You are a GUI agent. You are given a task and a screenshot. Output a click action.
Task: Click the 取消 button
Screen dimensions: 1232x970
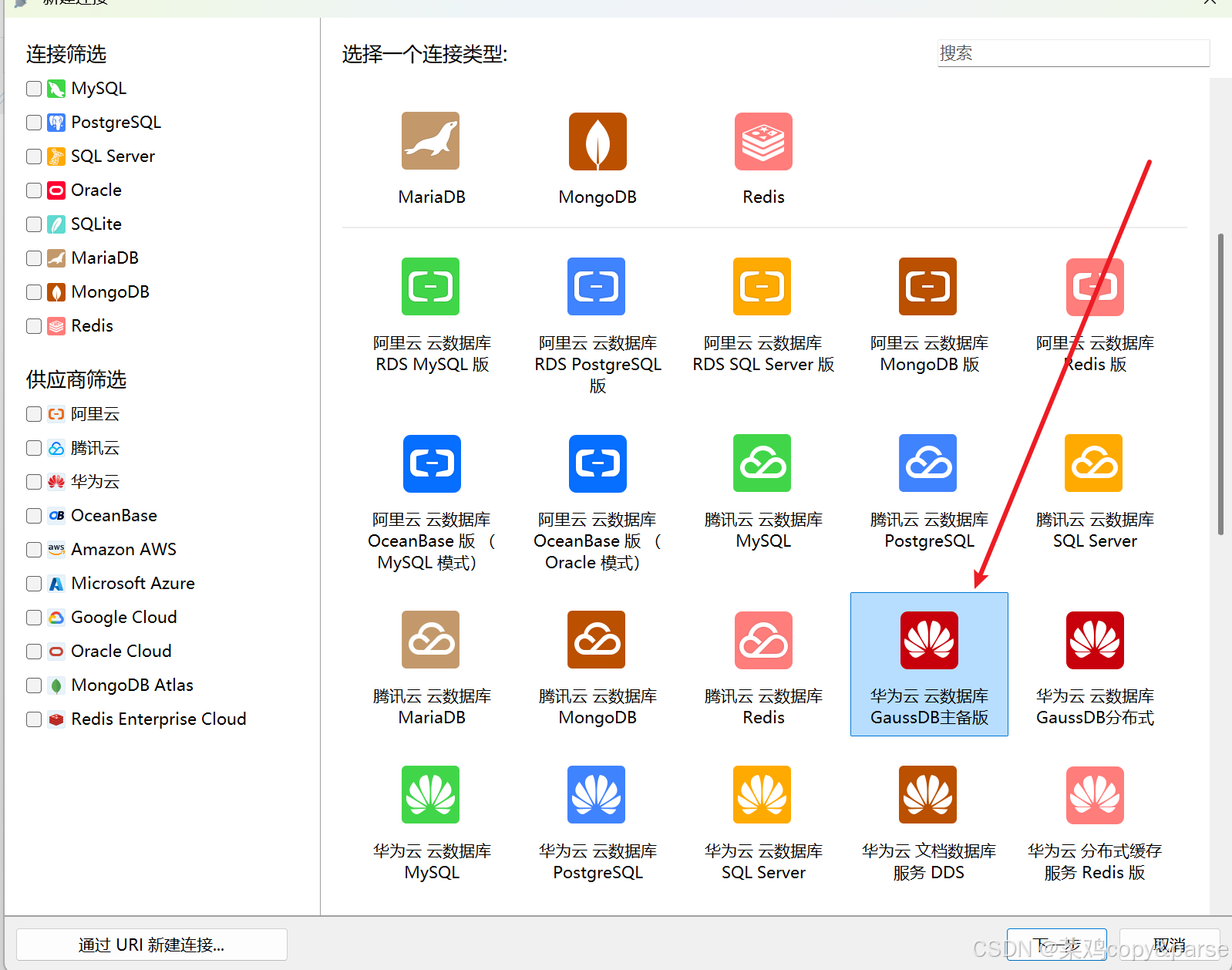pos(1170,945)
